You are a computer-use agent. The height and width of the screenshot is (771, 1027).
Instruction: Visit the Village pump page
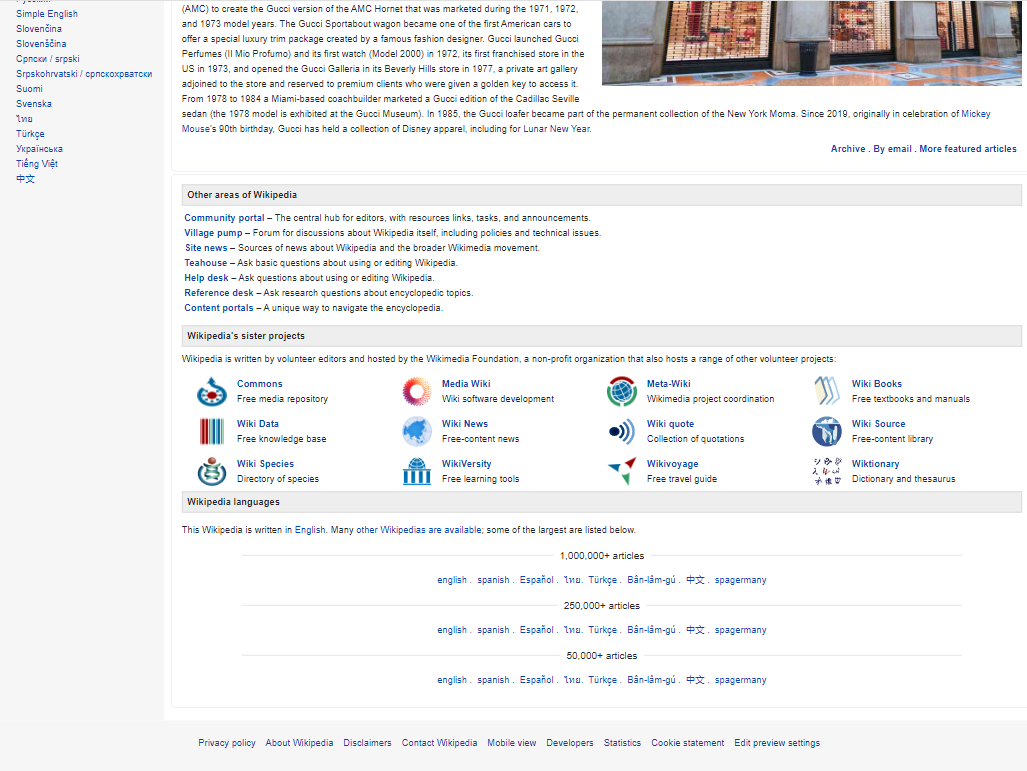[213, 233]
